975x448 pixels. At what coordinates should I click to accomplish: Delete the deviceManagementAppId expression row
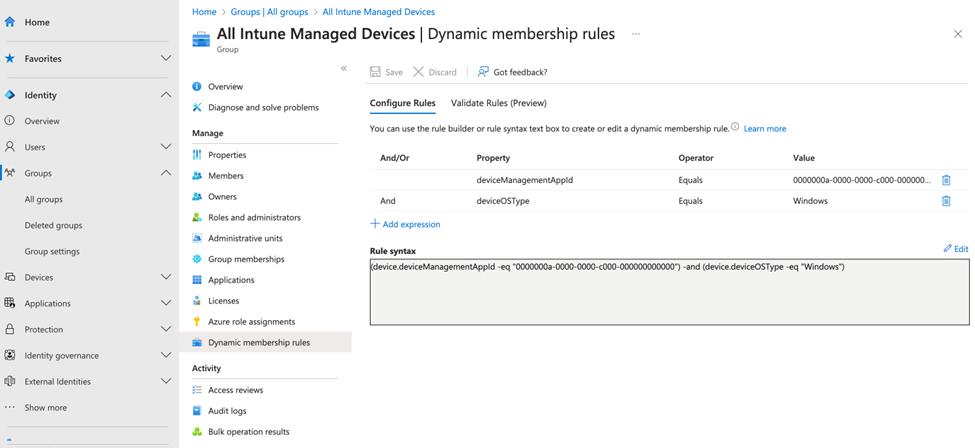tap(946, 180)
